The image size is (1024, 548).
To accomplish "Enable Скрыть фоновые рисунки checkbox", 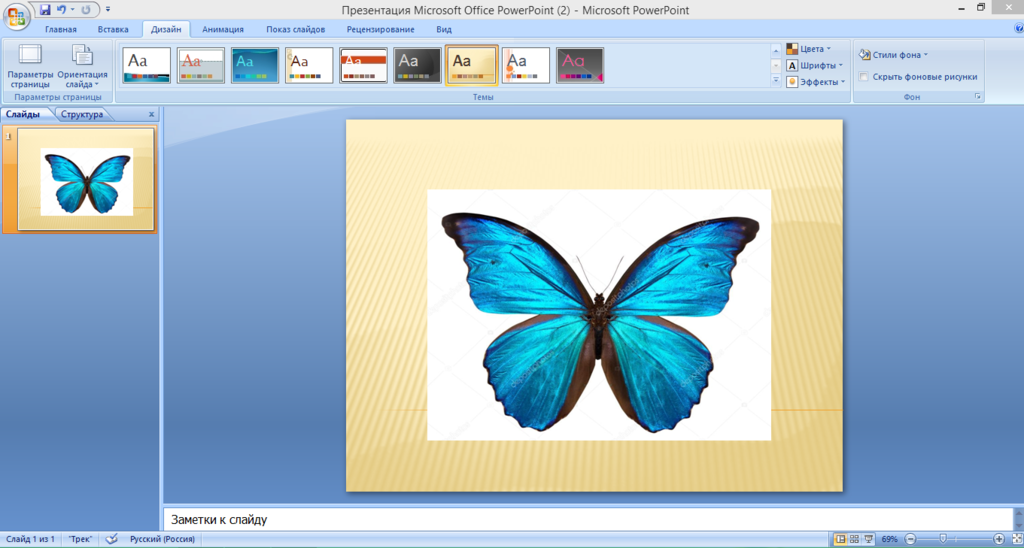I will (864, 76).
